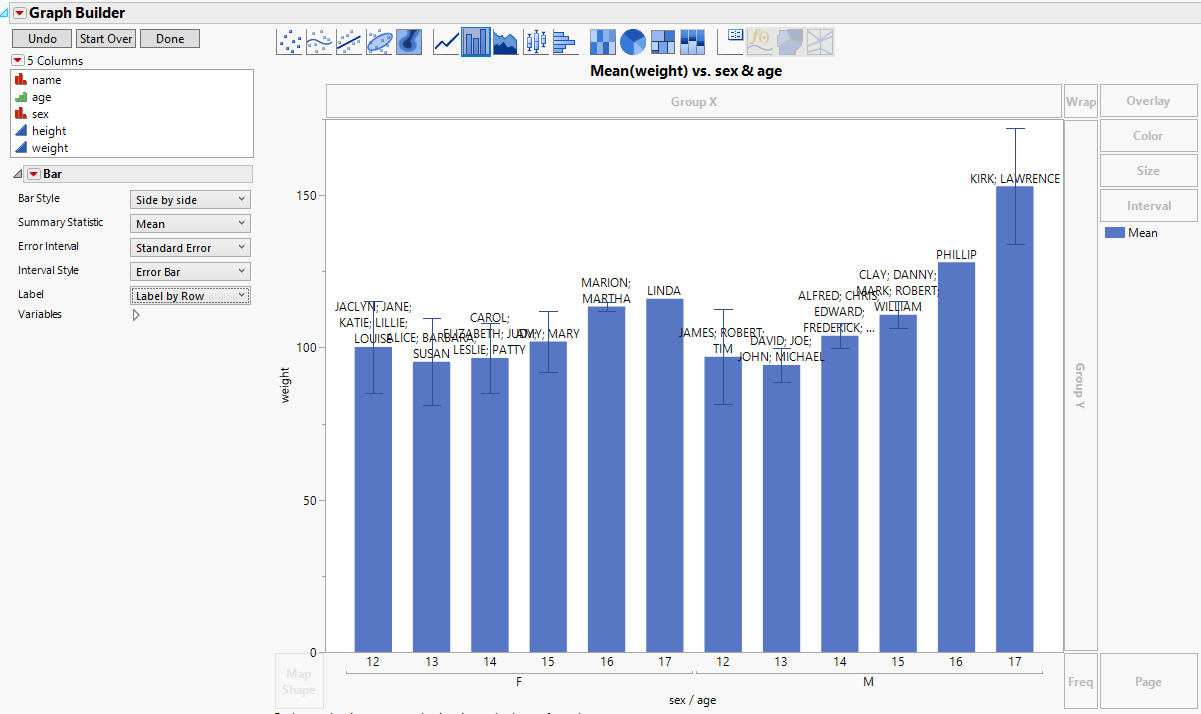1201x714 pixels.
Task: Select the Box Plot icon
Action: tap(536, 42)
